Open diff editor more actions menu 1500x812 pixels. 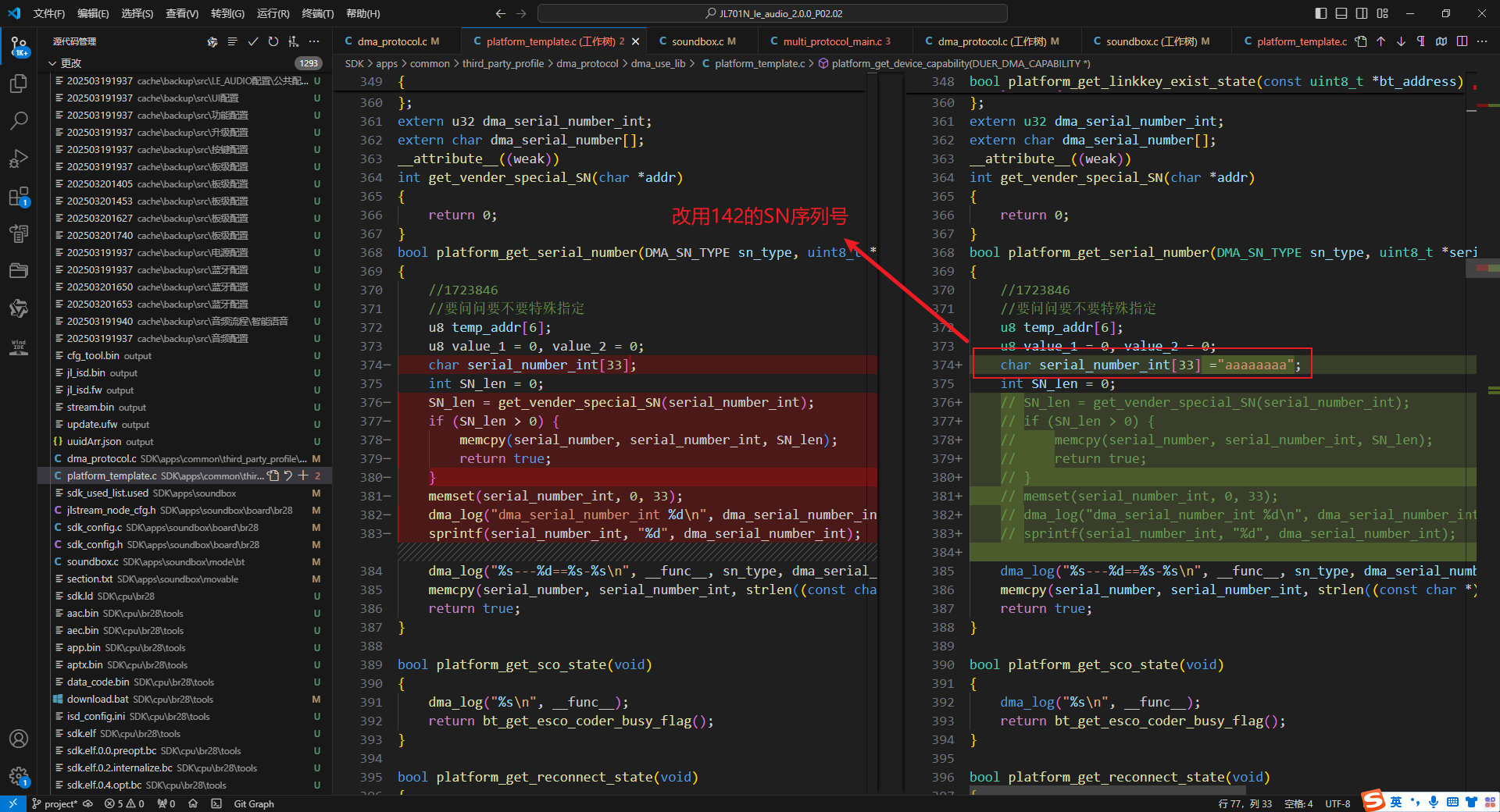point(1482,41)
